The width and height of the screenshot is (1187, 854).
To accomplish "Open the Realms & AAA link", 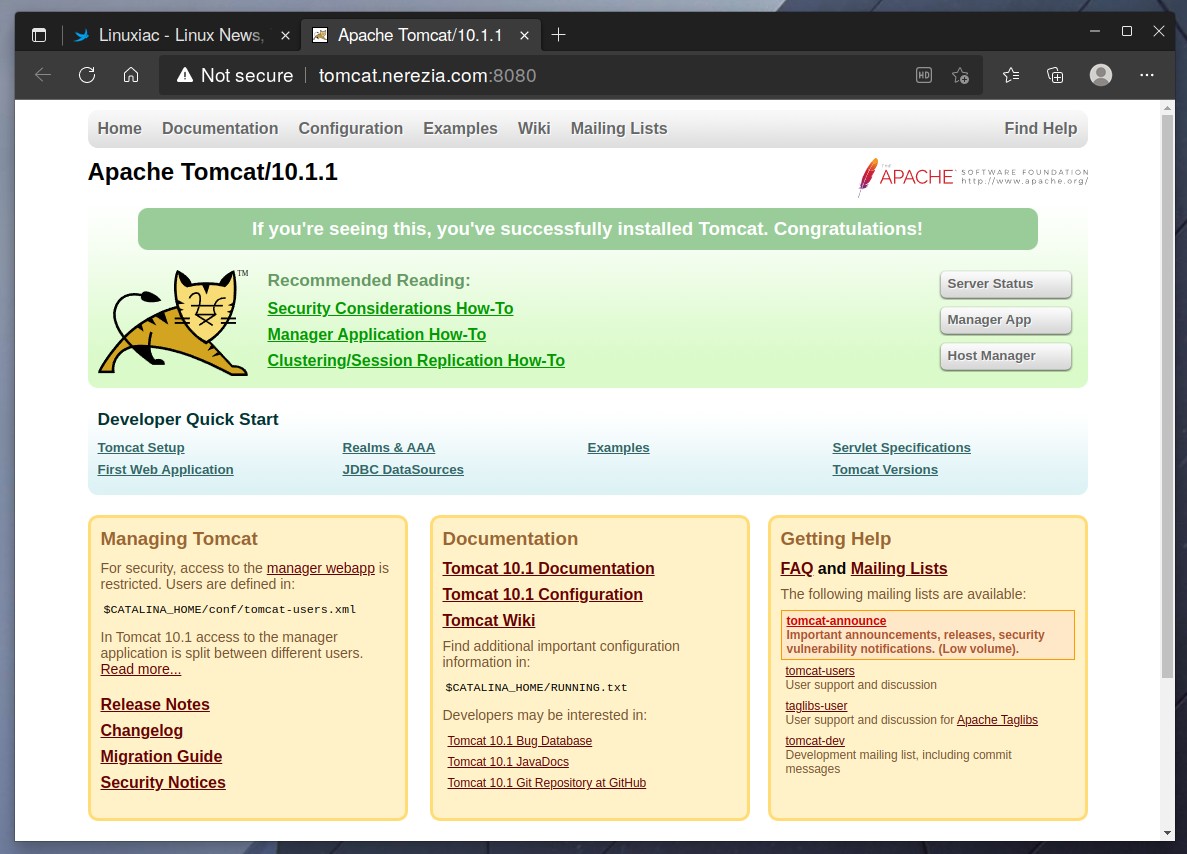I will (389, 447).
